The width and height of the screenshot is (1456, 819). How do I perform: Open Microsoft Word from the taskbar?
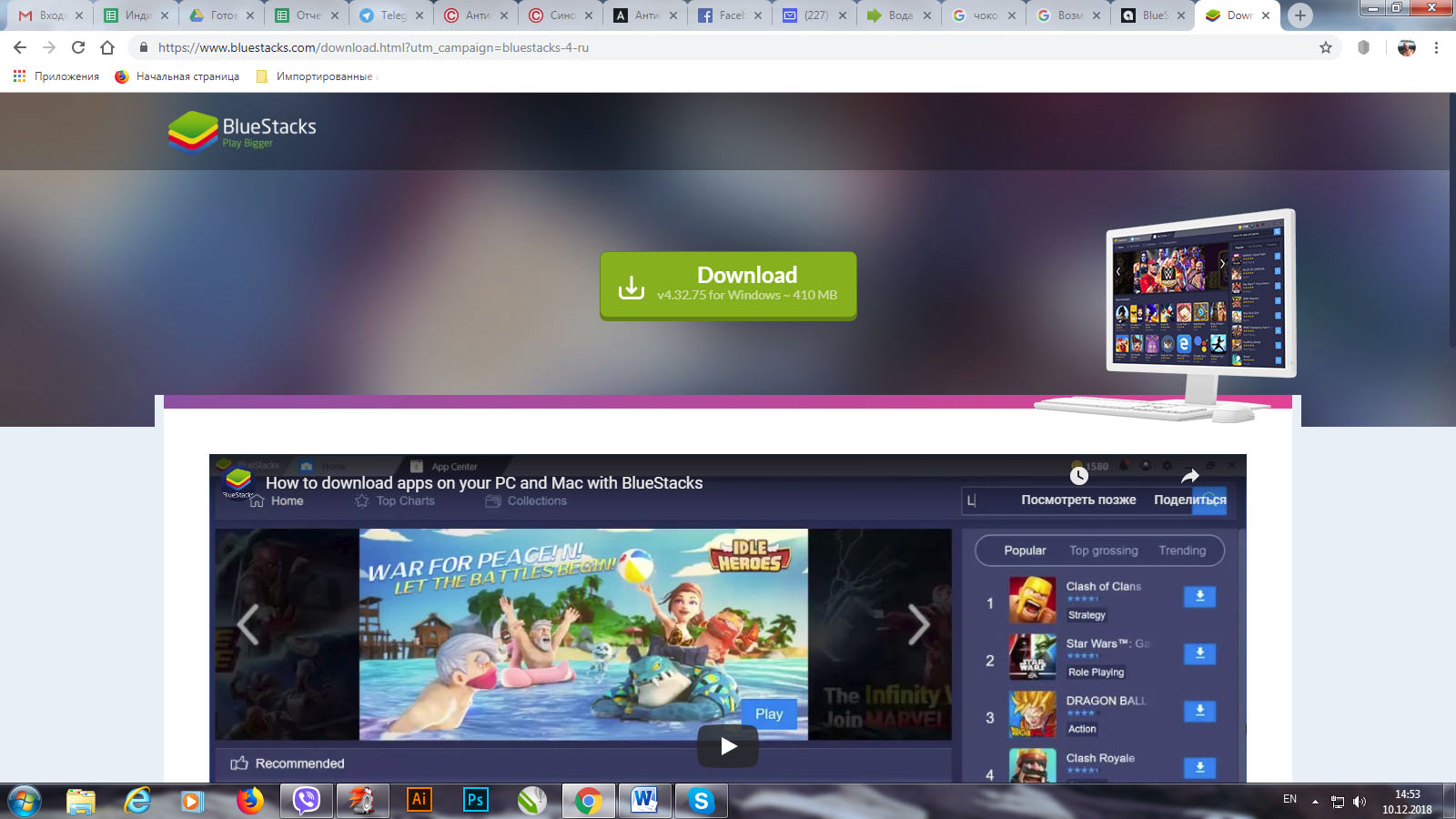point(644,800)
